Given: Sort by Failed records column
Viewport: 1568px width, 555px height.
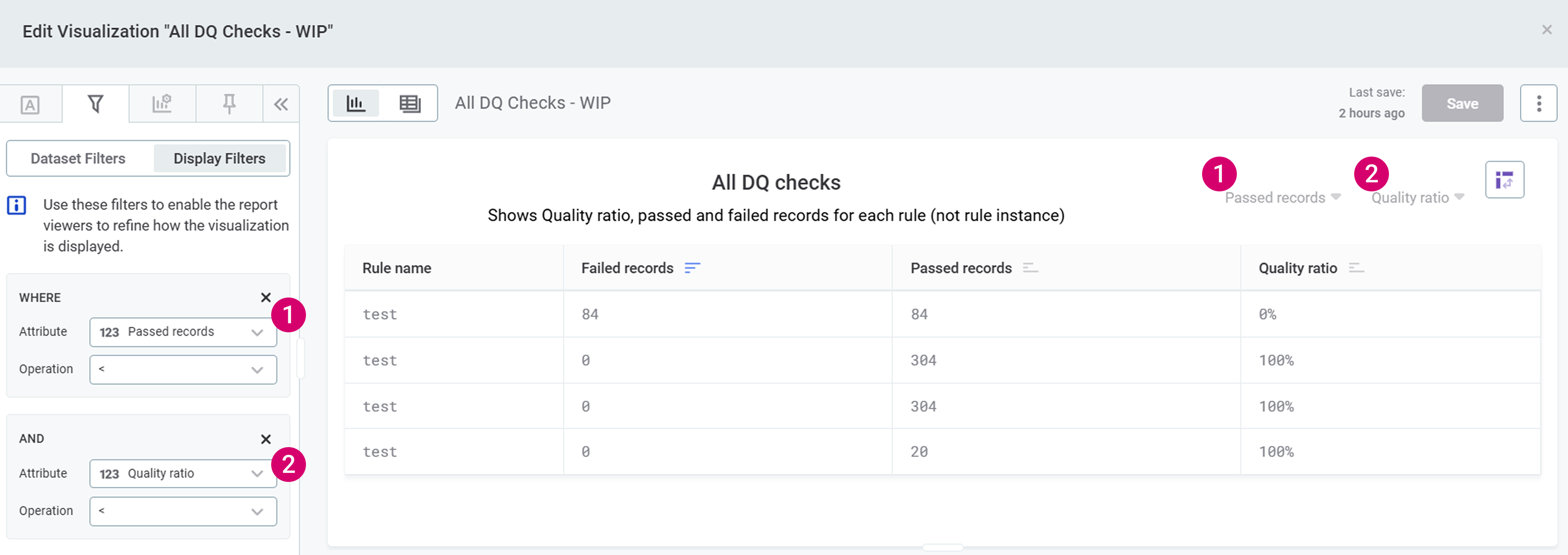Looking at the screenshot, I should [692, 268].
